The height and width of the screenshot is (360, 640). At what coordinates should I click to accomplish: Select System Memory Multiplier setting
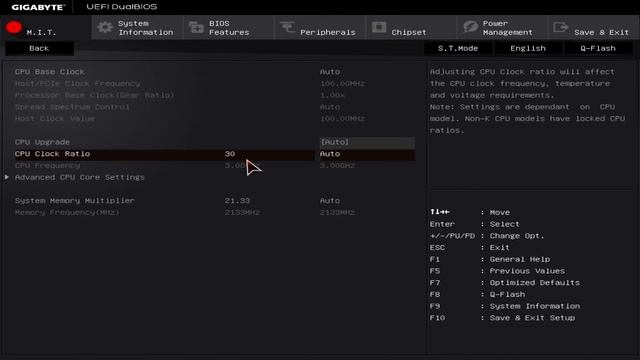75,201
